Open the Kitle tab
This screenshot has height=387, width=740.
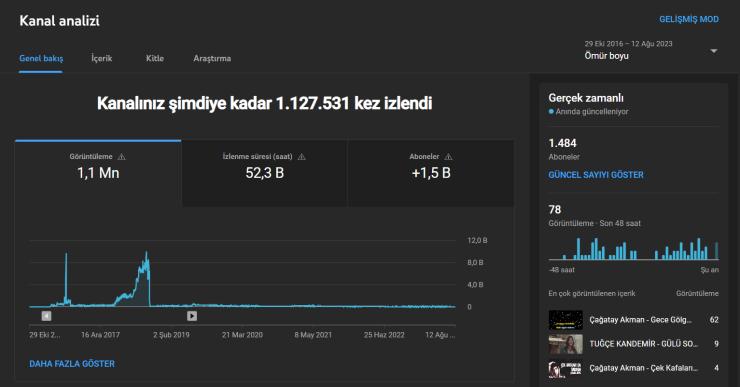click(155, 59)
